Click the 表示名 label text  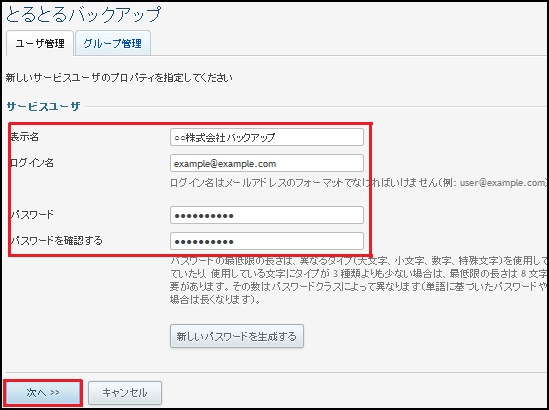click(x=24, y=137)
